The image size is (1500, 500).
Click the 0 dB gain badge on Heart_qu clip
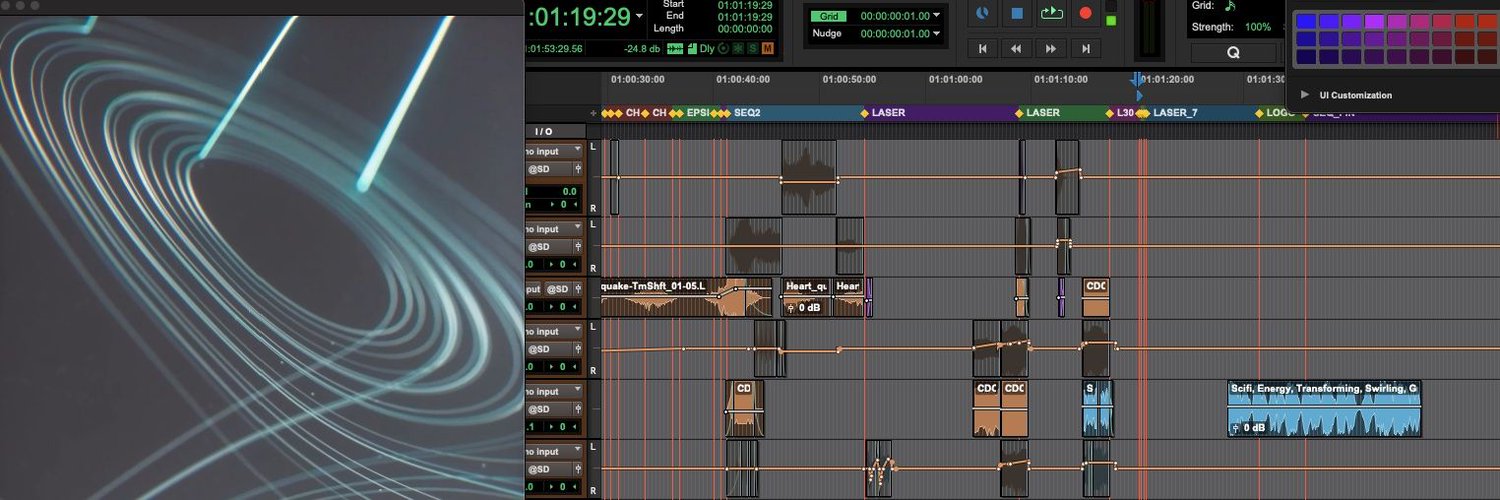click(x=804, y=308)
